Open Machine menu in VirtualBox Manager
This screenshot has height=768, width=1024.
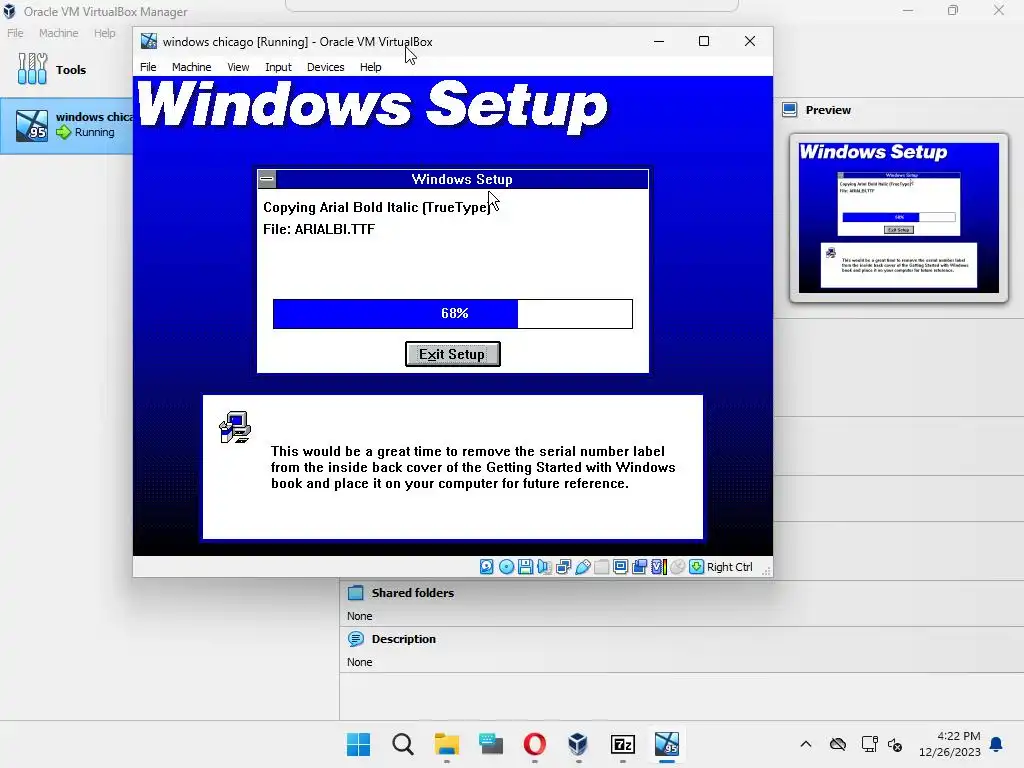tap(59, 33)
